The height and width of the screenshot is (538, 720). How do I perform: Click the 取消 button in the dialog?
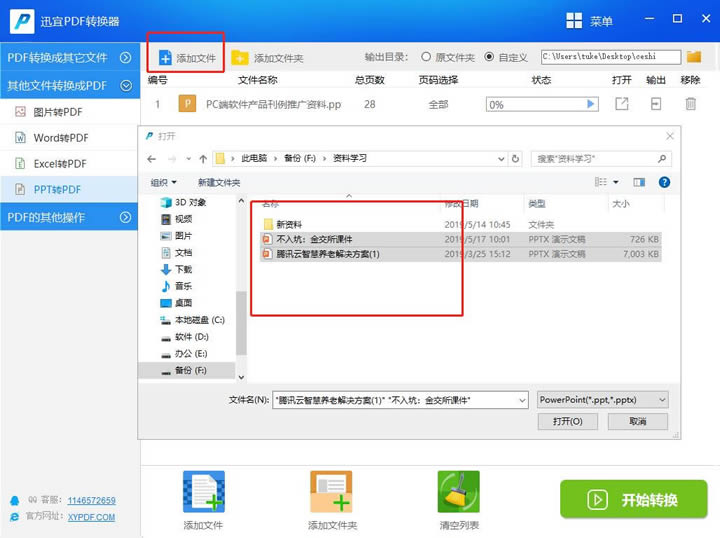(x=637, y=421)
